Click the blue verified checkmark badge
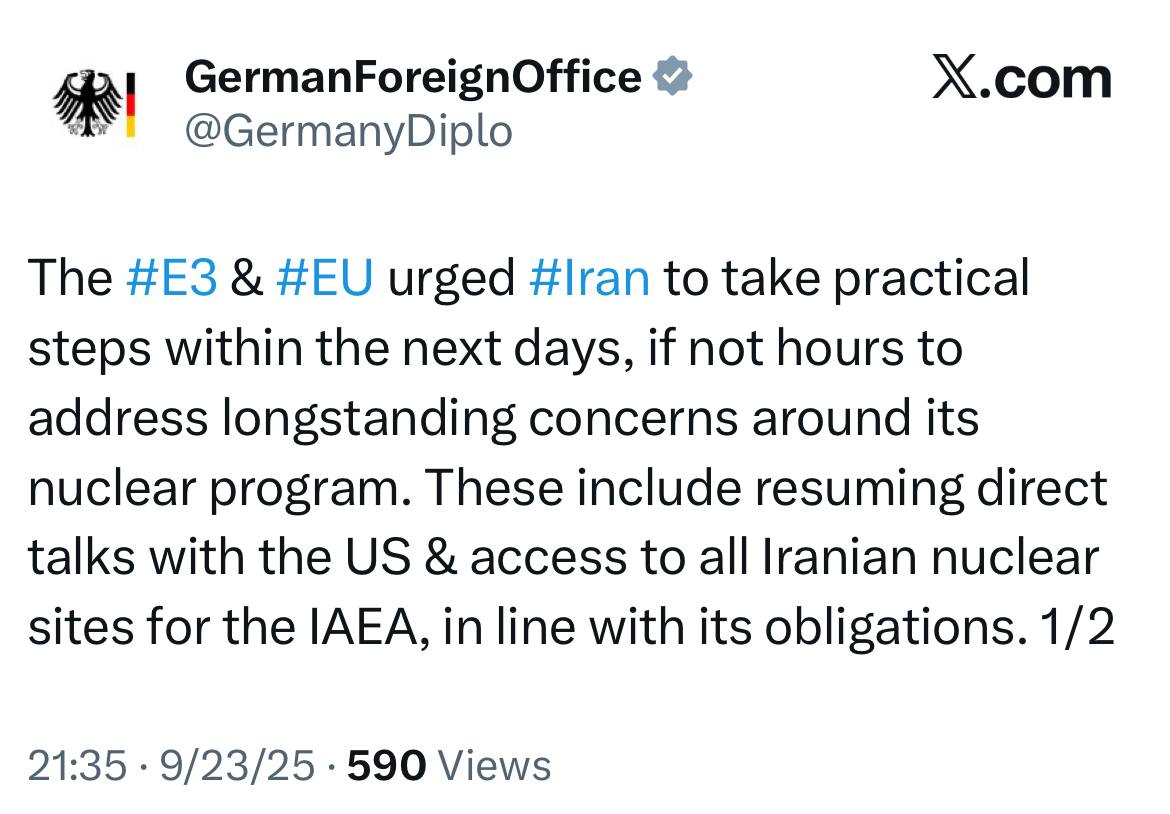This screenshot has height=814, width=1170. [672, 77]
